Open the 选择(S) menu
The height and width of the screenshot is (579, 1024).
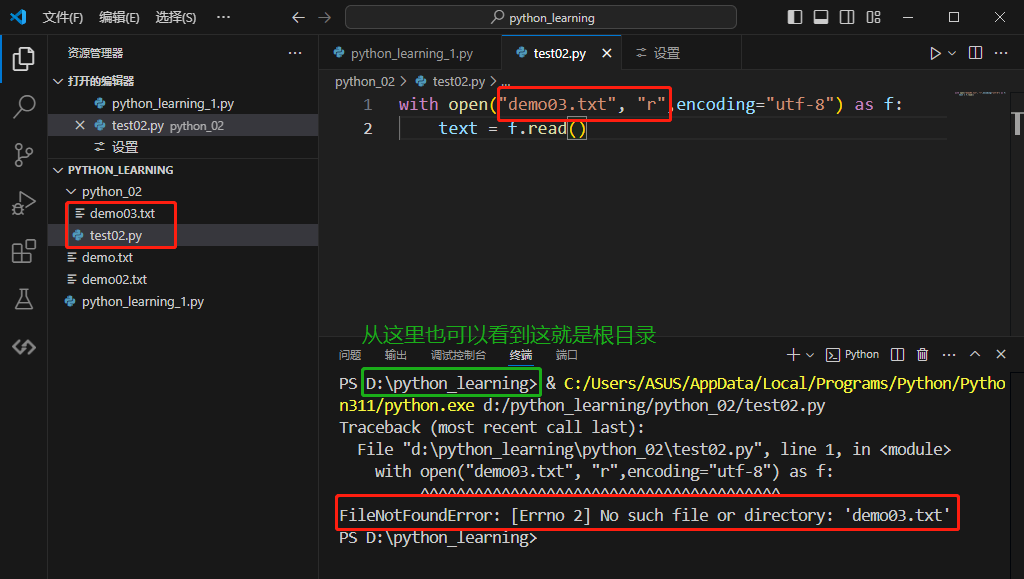[x=176, y=18]
